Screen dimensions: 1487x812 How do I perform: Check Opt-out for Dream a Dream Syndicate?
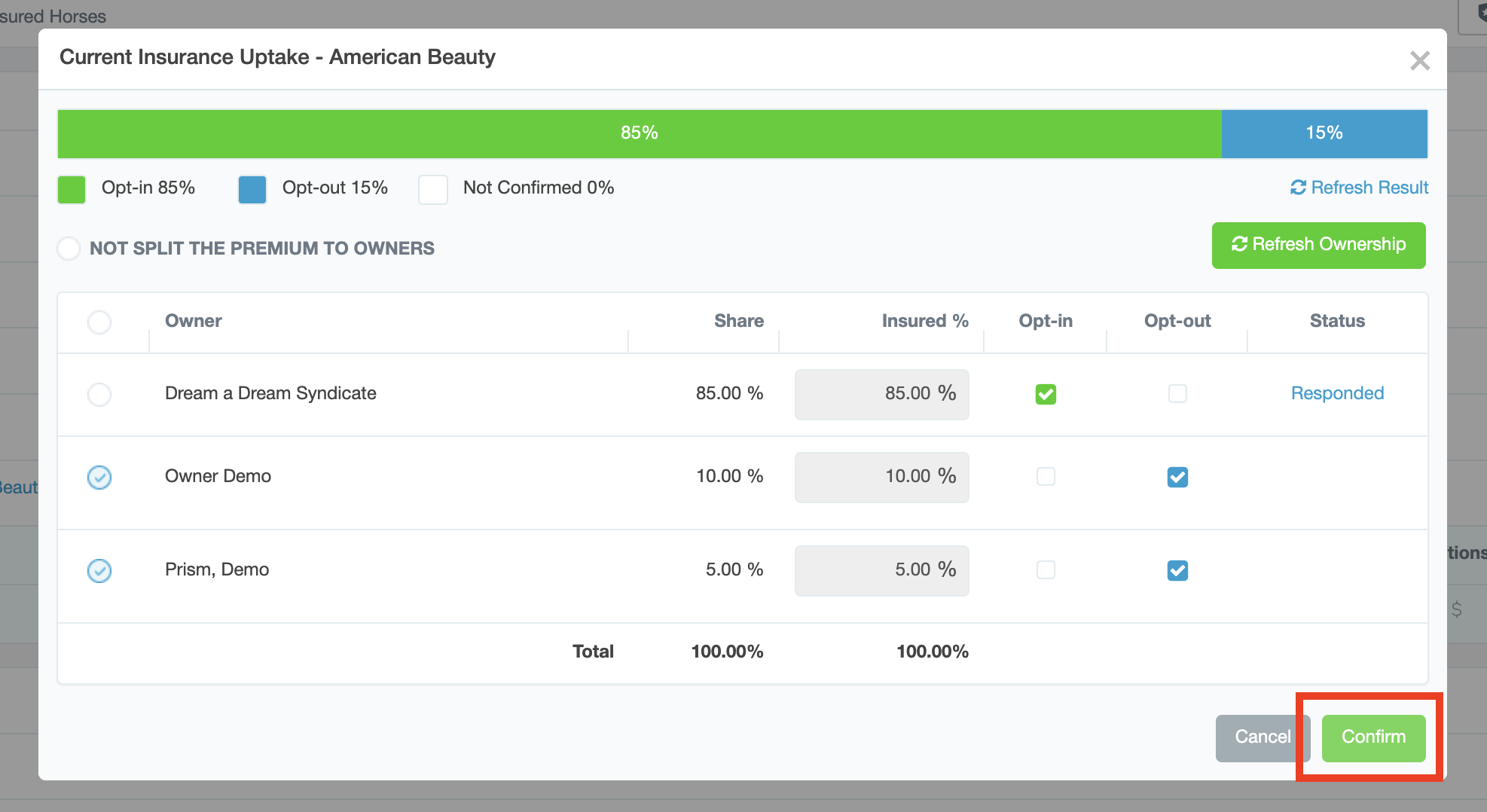click(1177, 393)
